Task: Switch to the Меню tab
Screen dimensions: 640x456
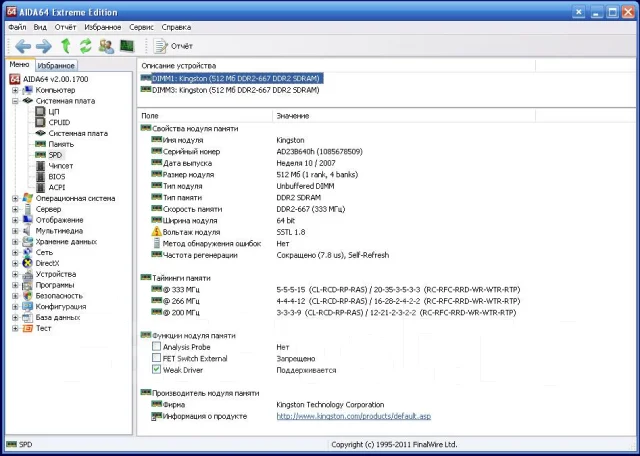Action: [19, 65]
